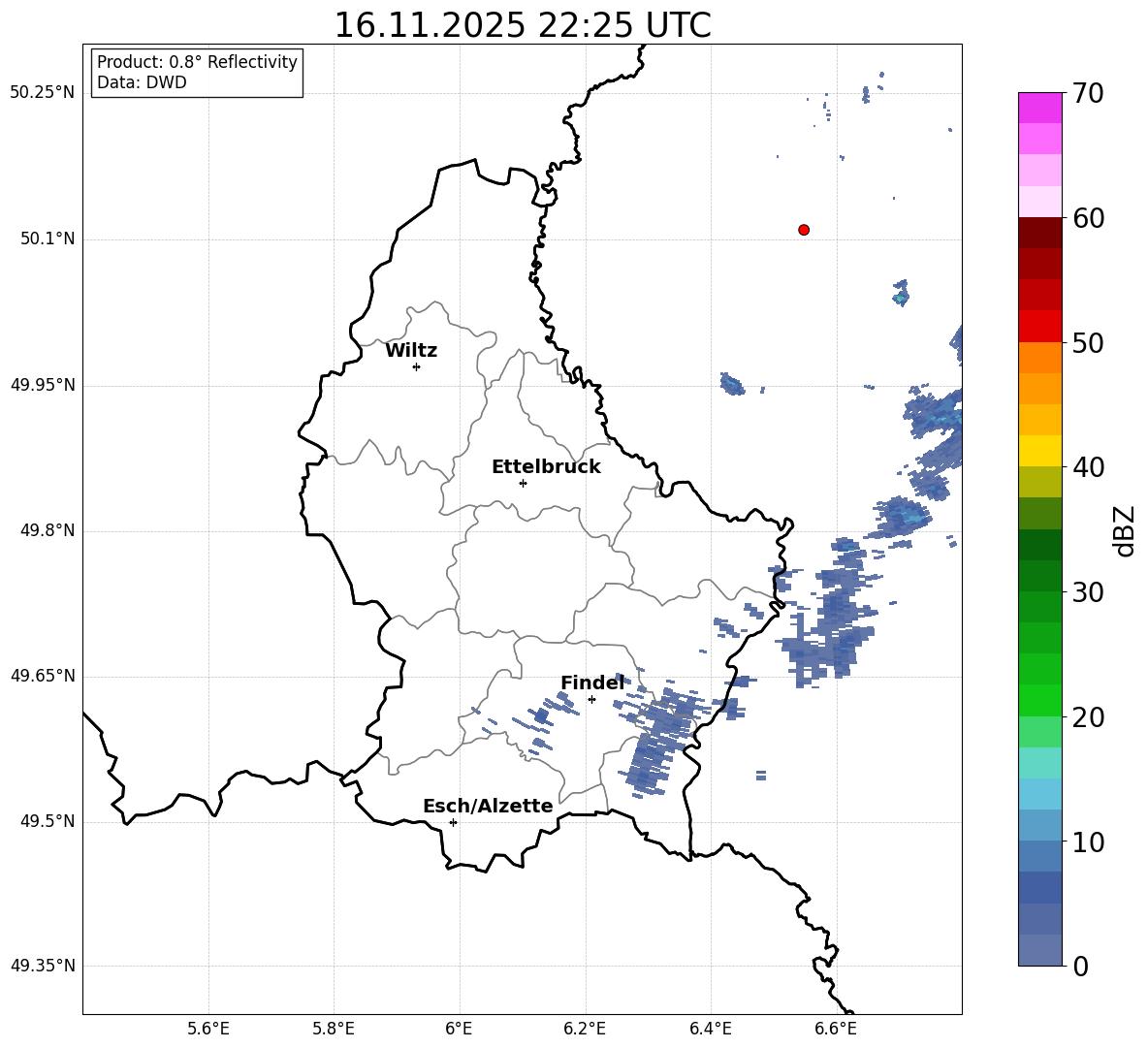This screenshot has width=1148, height=1048.
Task: Click the dark maroon colorbar segment below 60
Action: 1039,234
